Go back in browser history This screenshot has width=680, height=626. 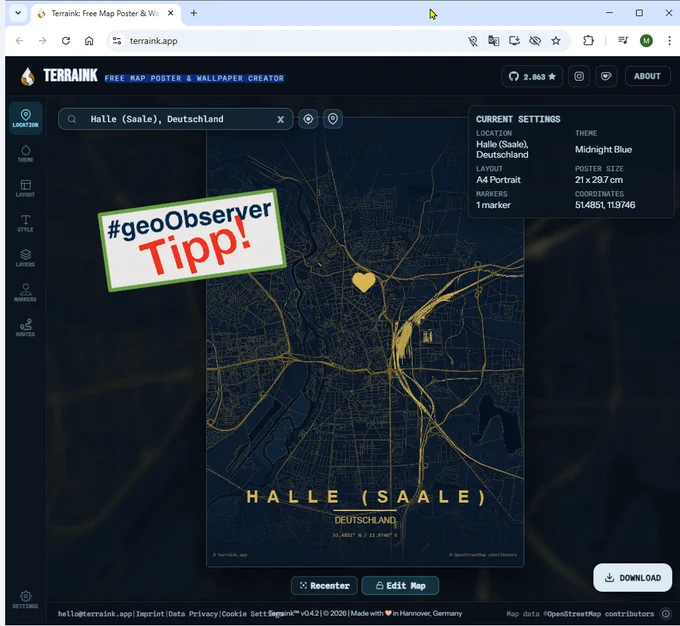(20, 41)
